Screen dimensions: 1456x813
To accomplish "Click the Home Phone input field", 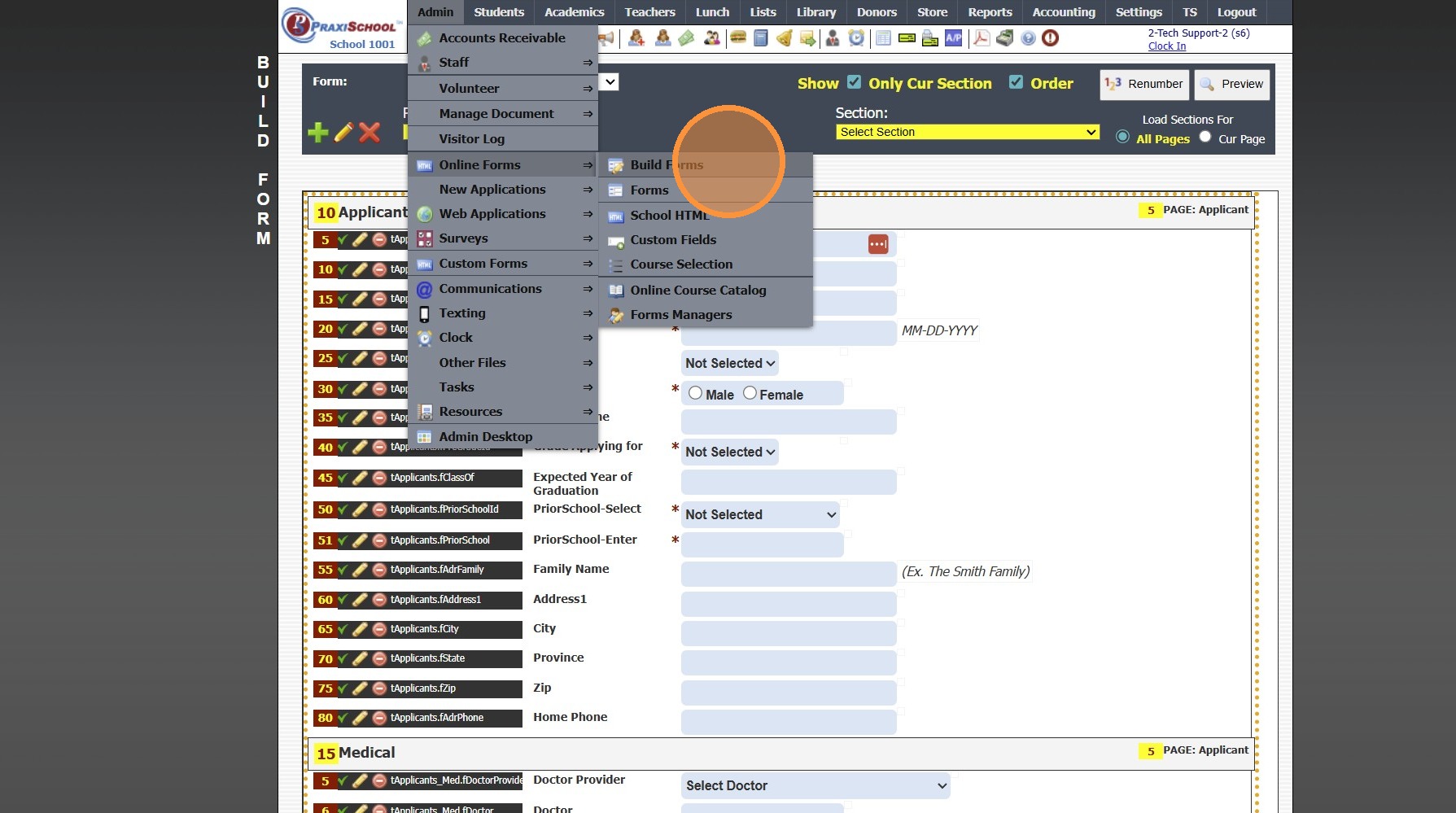I will point(789,722).
